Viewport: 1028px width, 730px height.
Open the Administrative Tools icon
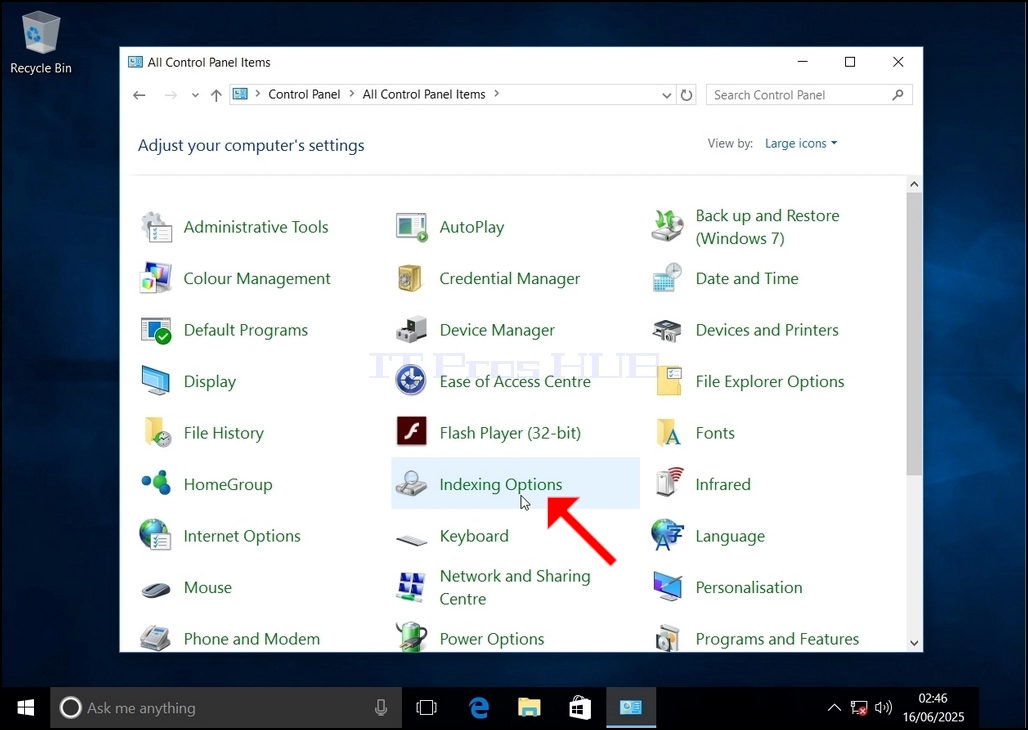coord(156,227)
